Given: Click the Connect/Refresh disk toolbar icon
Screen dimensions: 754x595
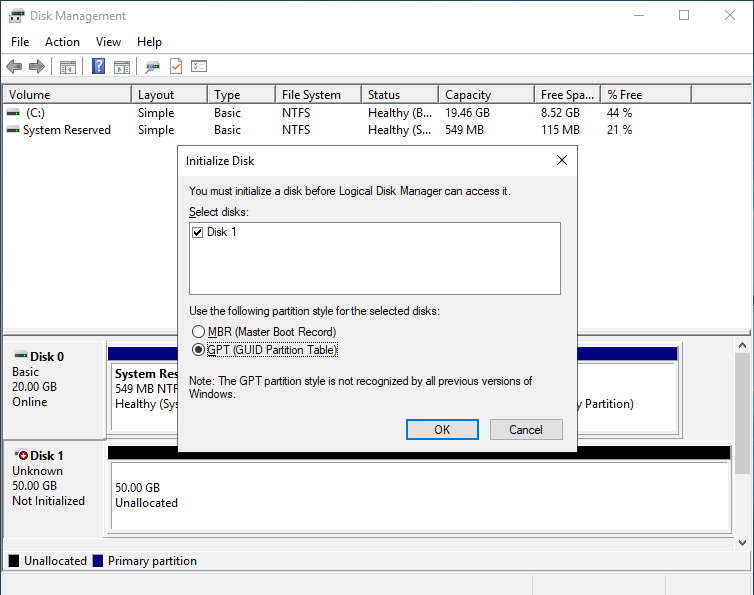Looking at the screenshot, I should pos(152,67).
